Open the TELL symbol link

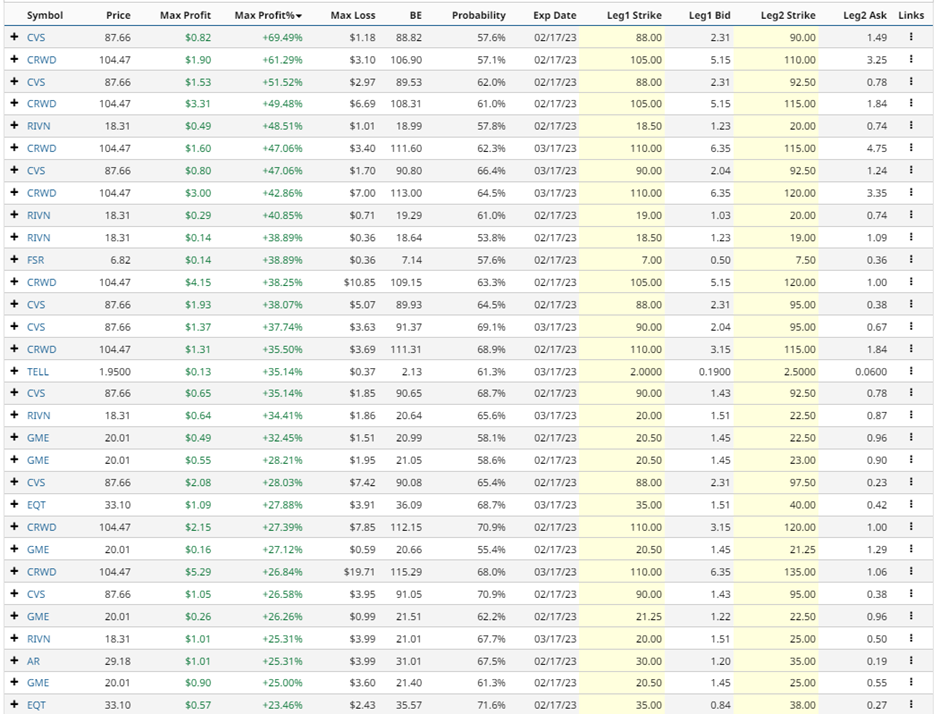click(x=38, y=372)
